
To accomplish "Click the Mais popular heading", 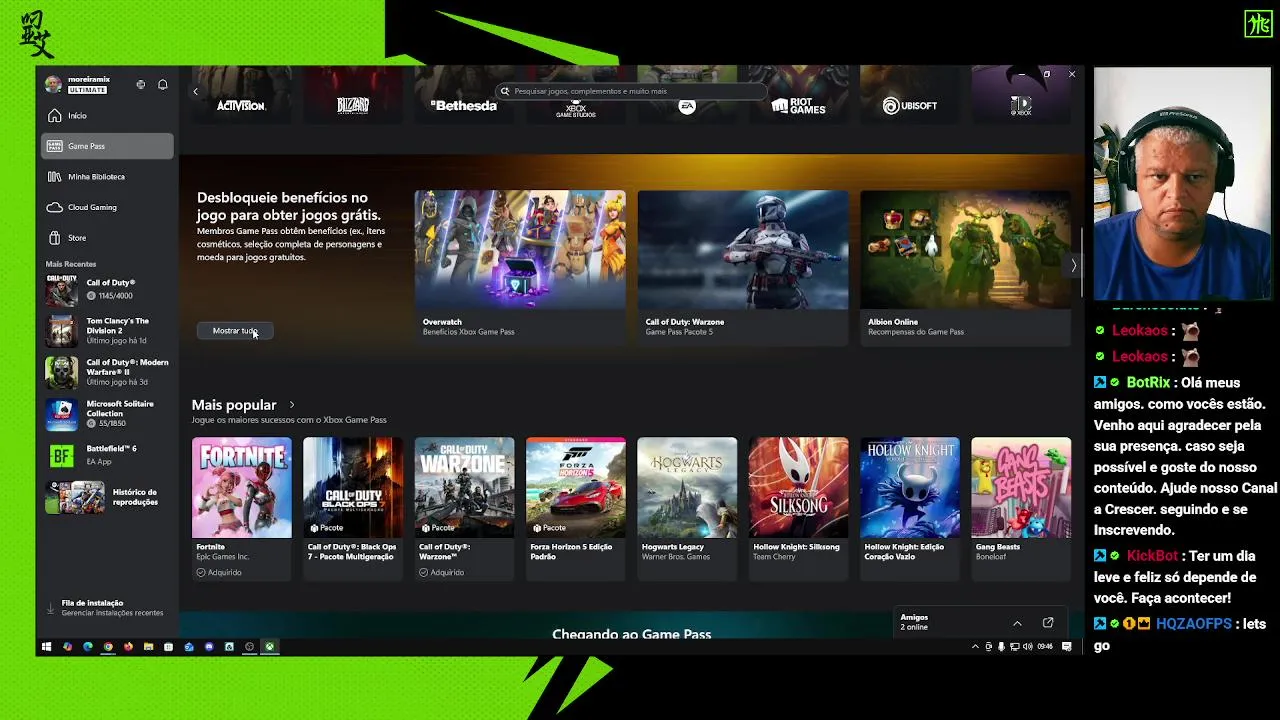I will point(234,405).
